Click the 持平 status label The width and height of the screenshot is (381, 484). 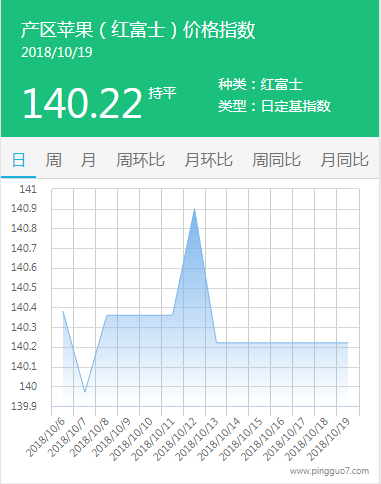tap(162, 93)
